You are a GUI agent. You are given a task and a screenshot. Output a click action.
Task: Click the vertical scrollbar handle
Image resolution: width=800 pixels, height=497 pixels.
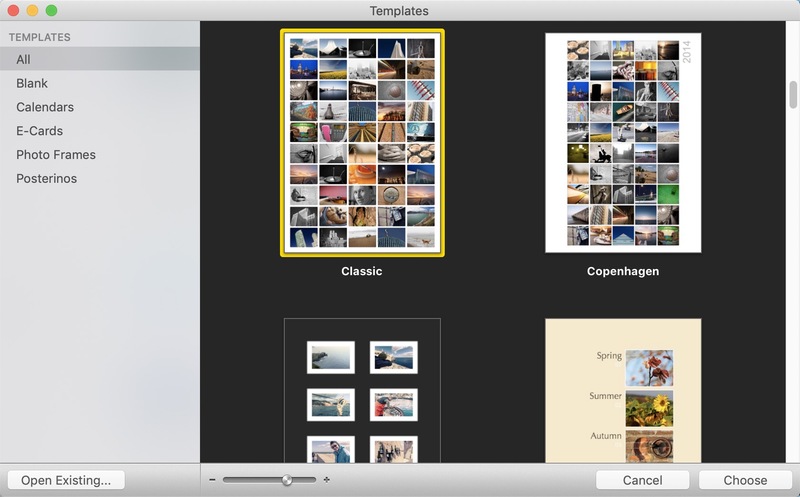(793, 94)
